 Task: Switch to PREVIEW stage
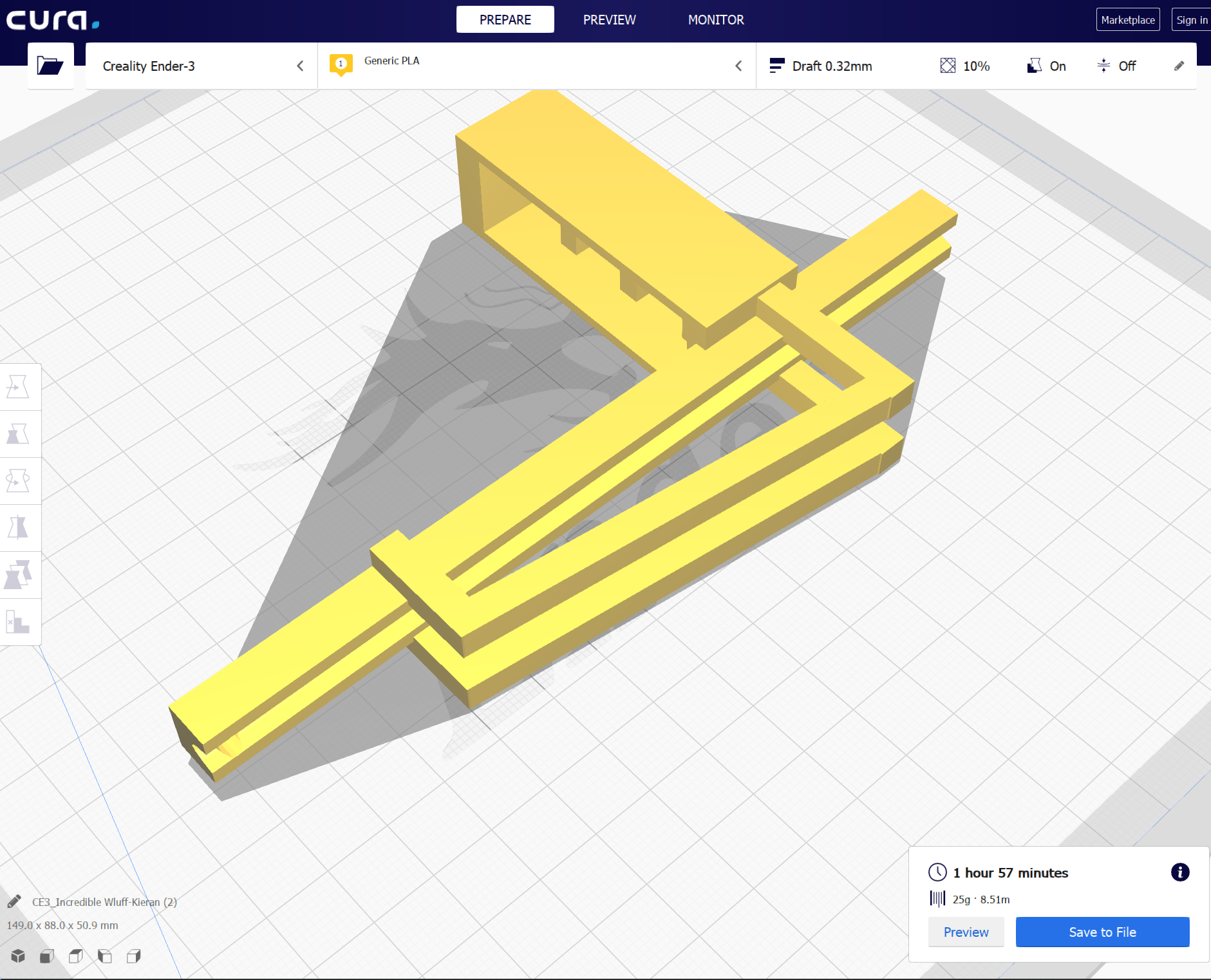tap(610, 19)
